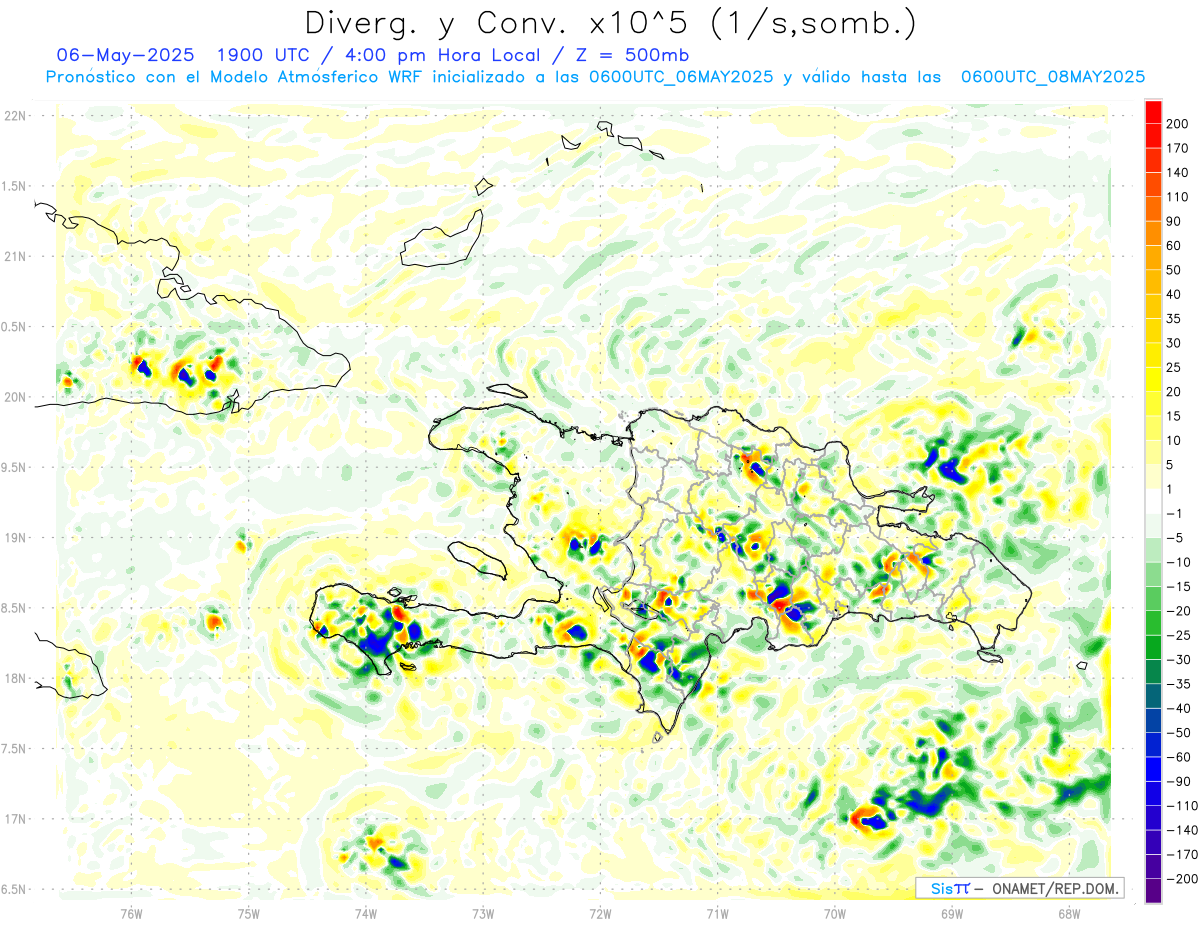Click the 70W longitude label
This screenshot has height=927, width=1200.
[835, 913]
